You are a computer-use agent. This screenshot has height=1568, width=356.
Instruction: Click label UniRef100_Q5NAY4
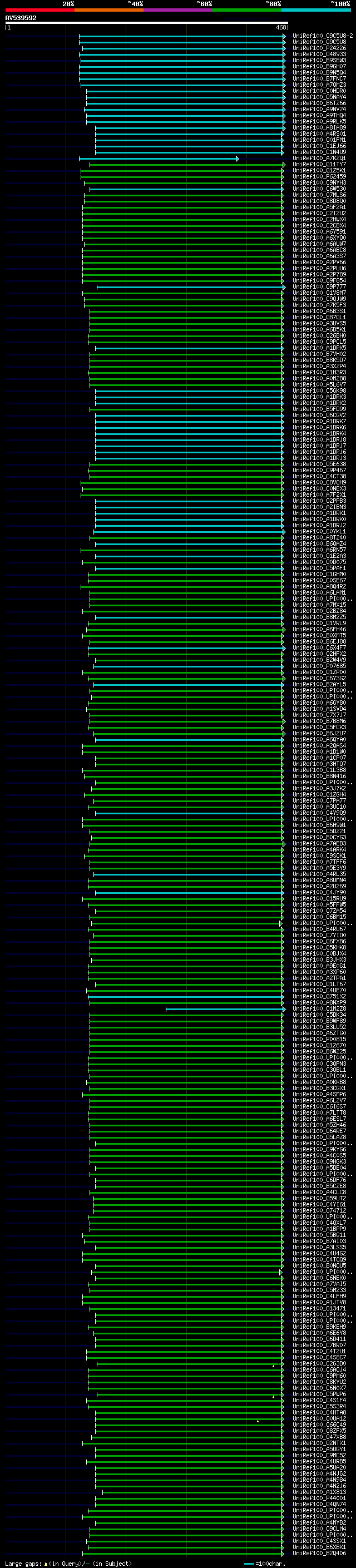pos(319,97)
